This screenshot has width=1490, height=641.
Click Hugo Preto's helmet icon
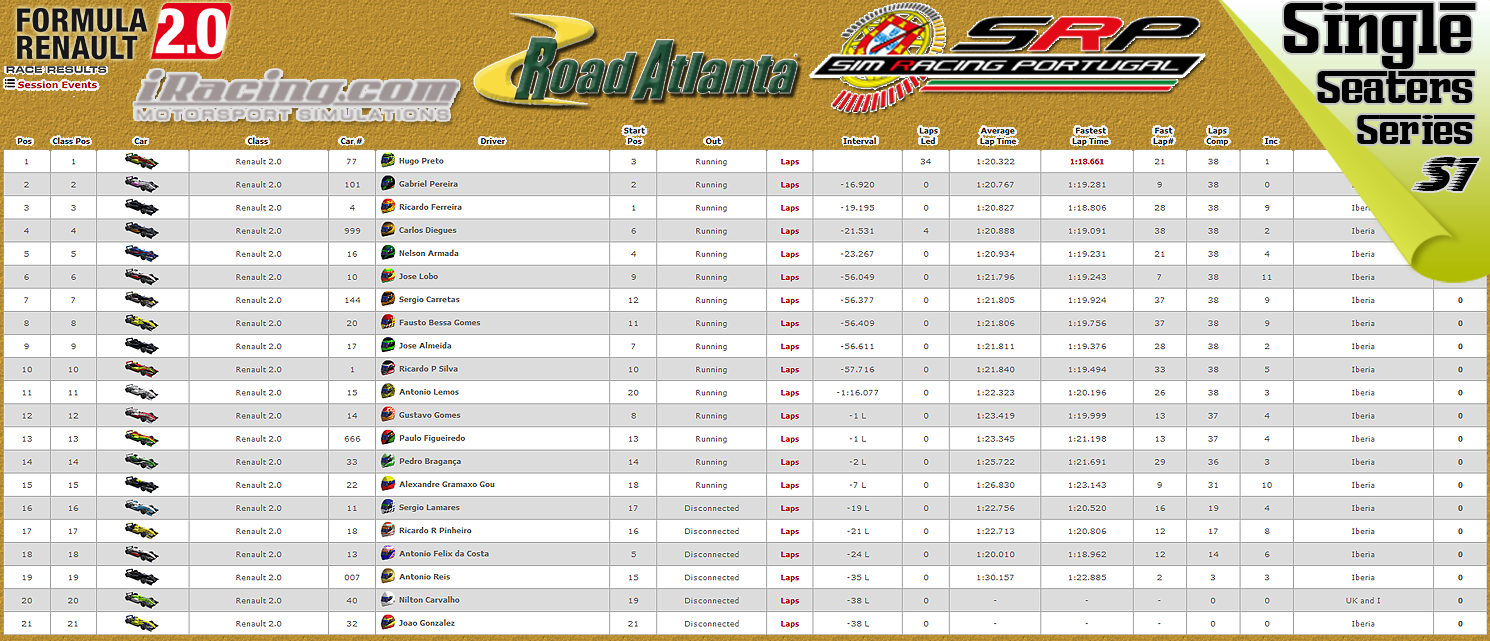pos(388,161)
